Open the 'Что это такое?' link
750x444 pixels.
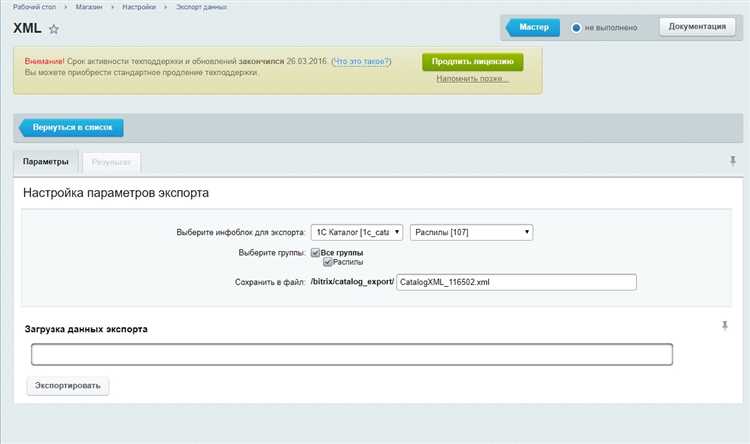(361, 61)
